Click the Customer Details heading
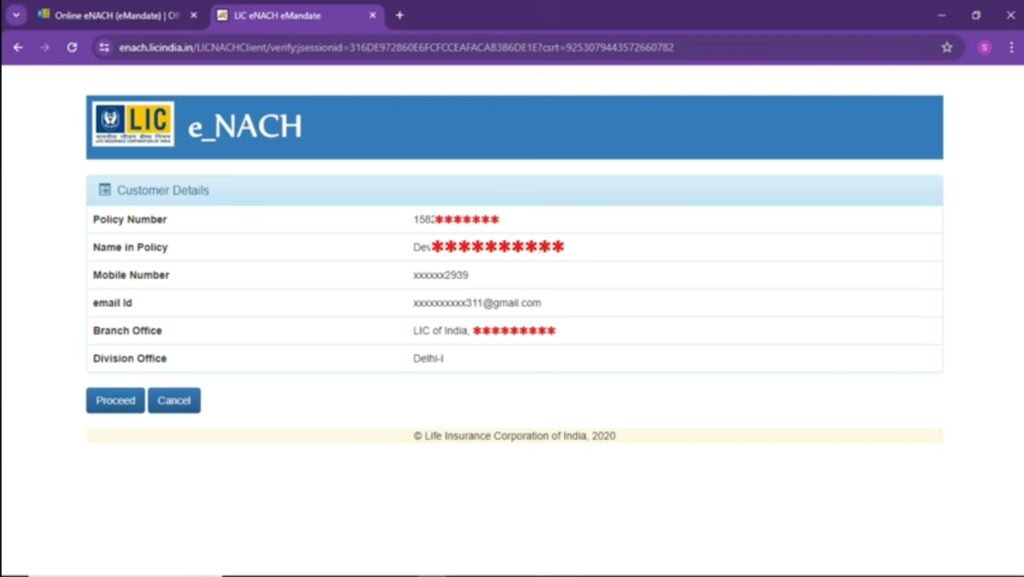 point(163,190)
